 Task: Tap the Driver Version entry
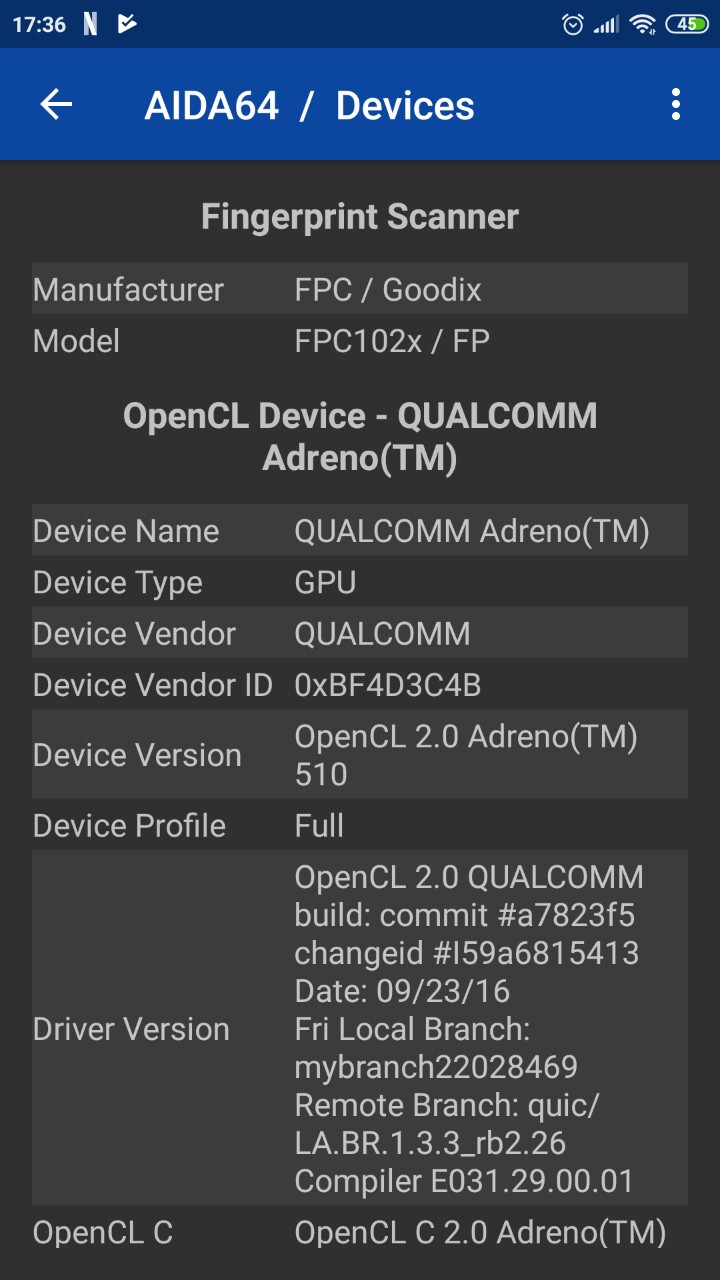pos(360,1029)
